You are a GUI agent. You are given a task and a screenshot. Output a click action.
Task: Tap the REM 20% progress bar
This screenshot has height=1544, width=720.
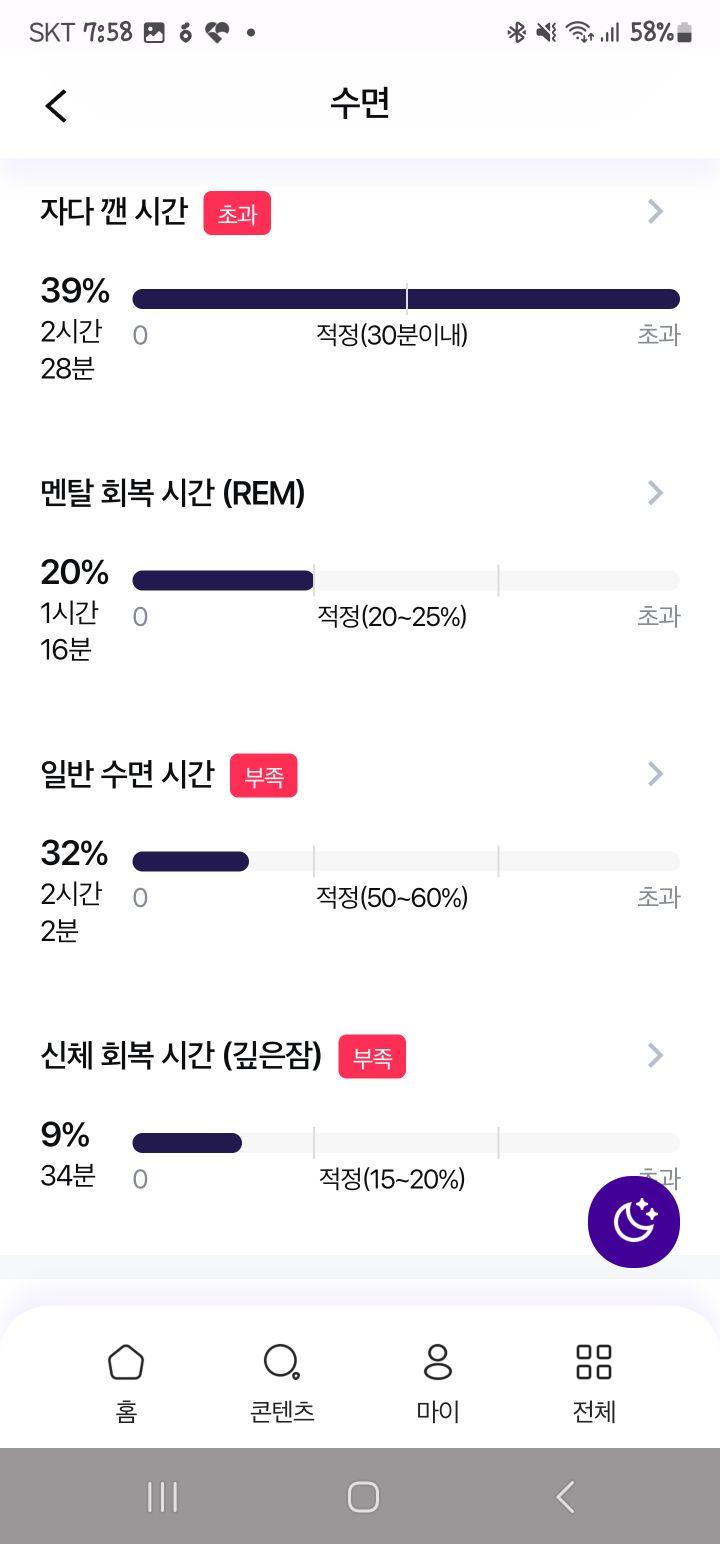tap(406, 580)
